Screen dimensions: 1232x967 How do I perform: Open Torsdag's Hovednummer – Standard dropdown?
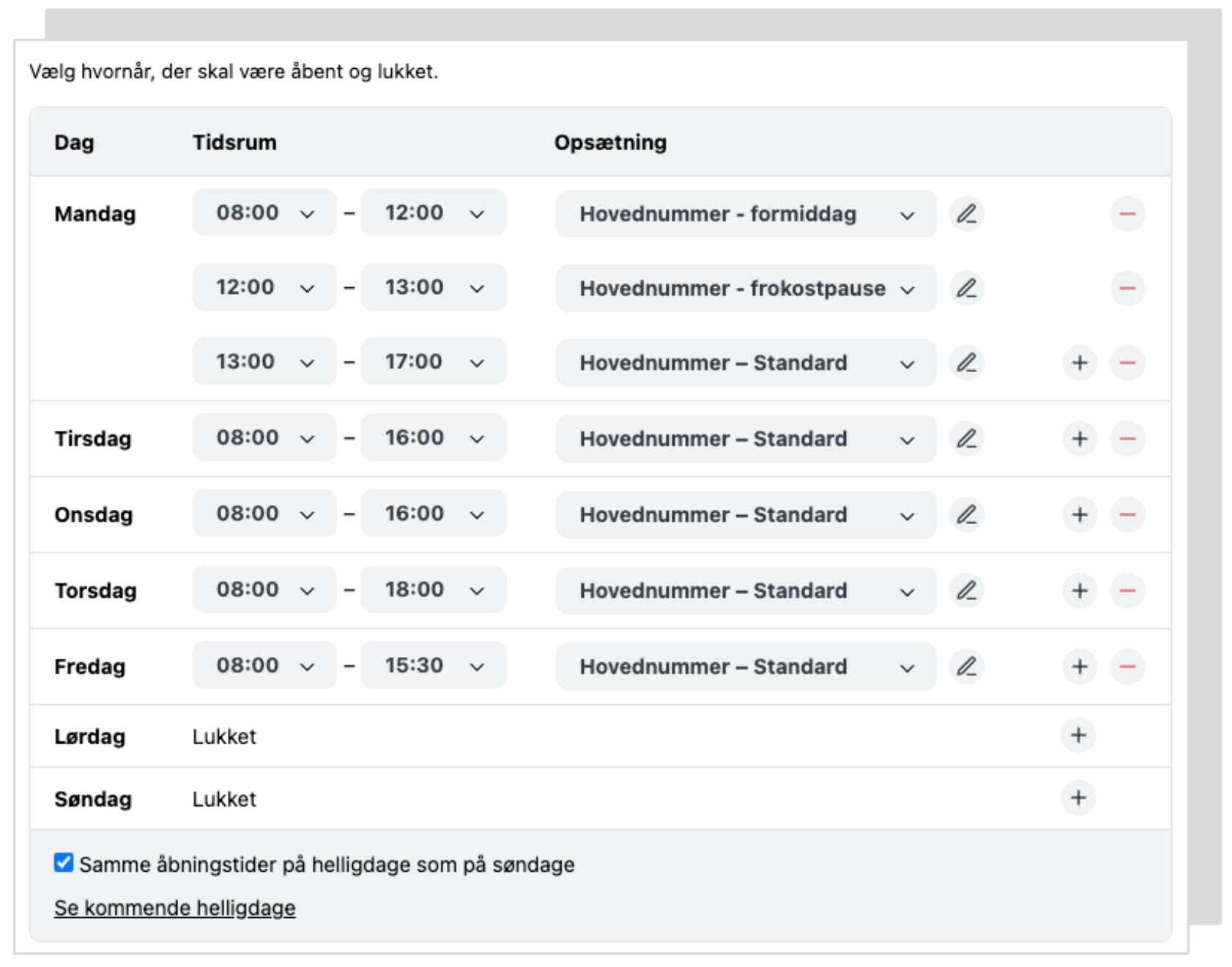coord(746,590)
